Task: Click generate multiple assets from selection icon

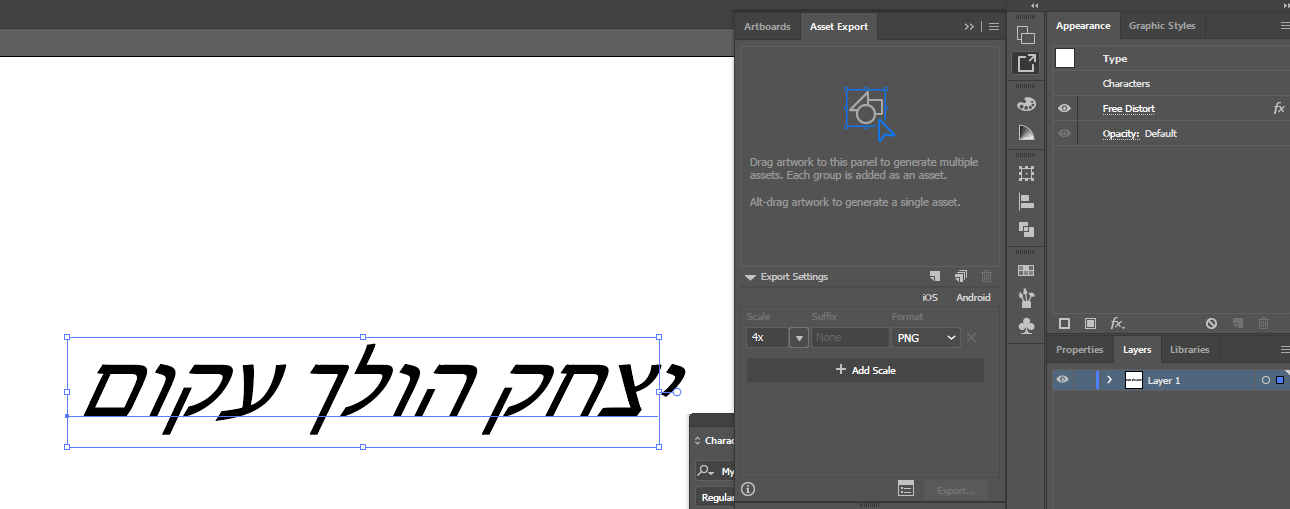Action: point(961,276)
